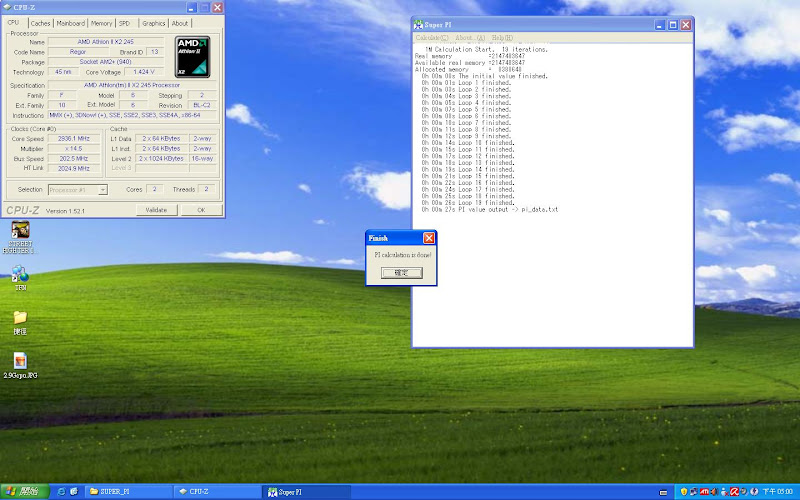Minimize the Super PI window
This screenshot has width=800, height=500.
pos(660,24)
